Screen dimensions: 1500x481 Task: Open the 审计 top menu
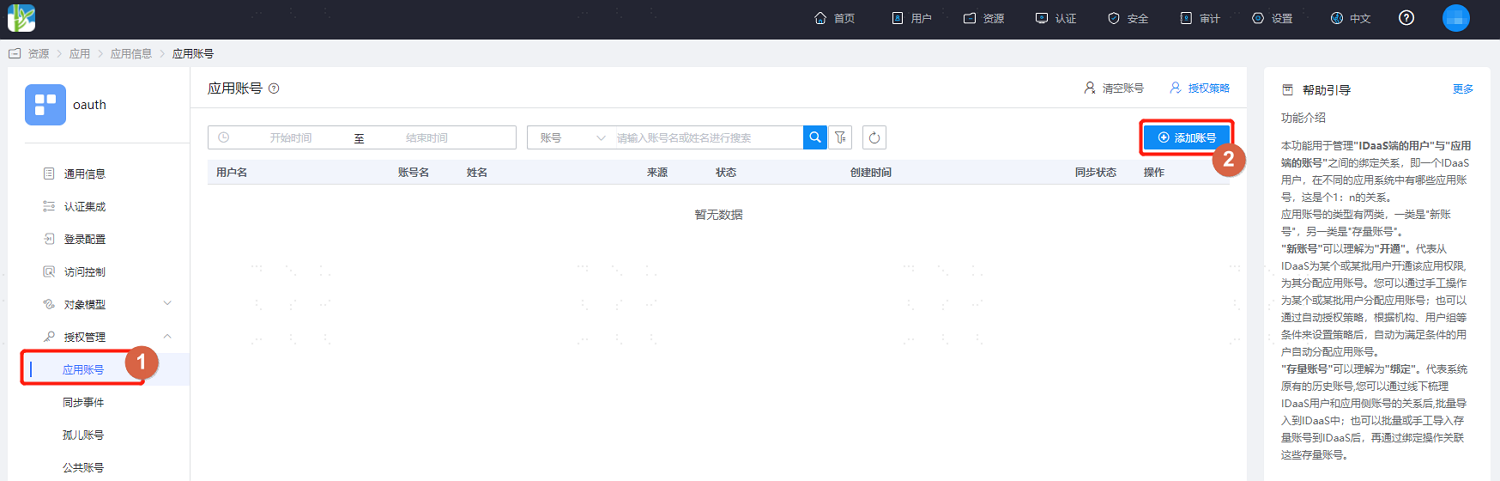click(x=1199, y=18)
